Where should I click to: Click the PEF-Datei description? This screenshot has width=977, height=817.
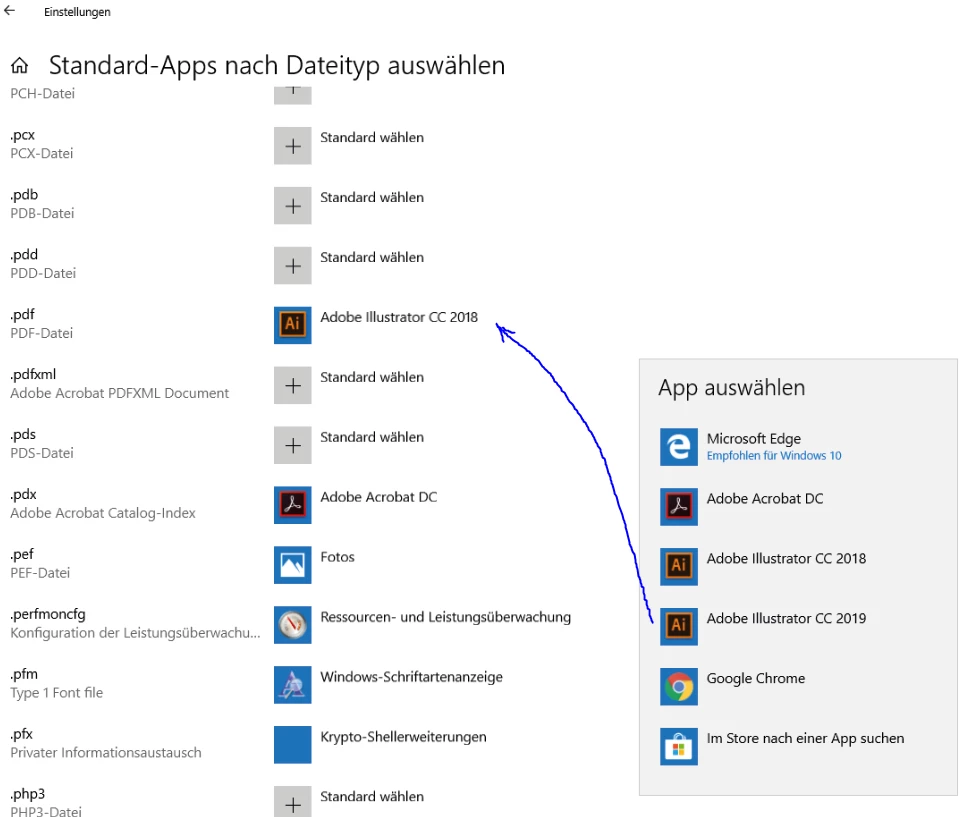tap(40, 573)
